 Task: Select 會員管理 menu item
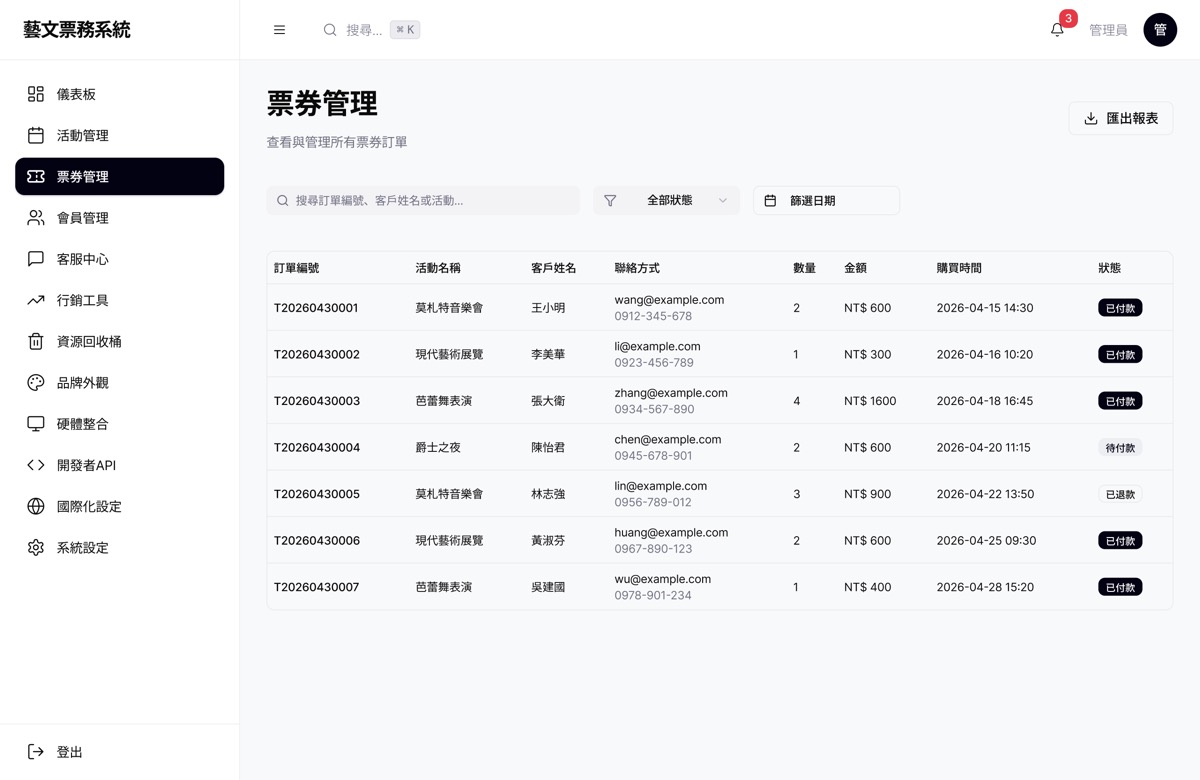click(x=120, y=217)
